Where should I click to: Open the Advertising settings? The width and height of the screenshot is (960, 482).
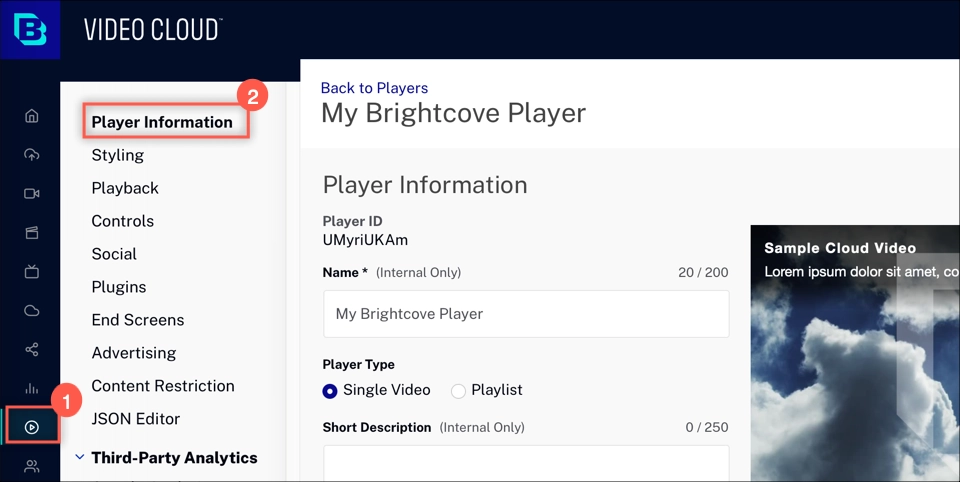(x=134, y=353)
